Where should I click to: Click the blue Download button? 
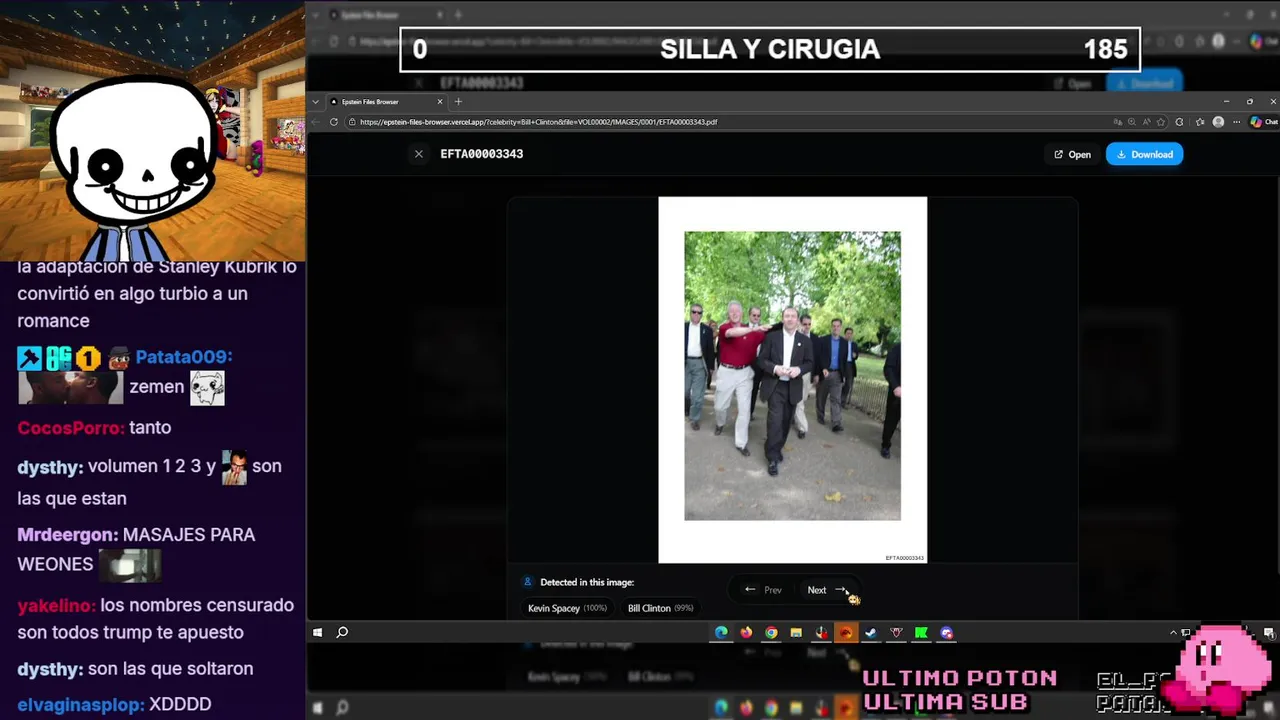click(x=1144, y=154)
